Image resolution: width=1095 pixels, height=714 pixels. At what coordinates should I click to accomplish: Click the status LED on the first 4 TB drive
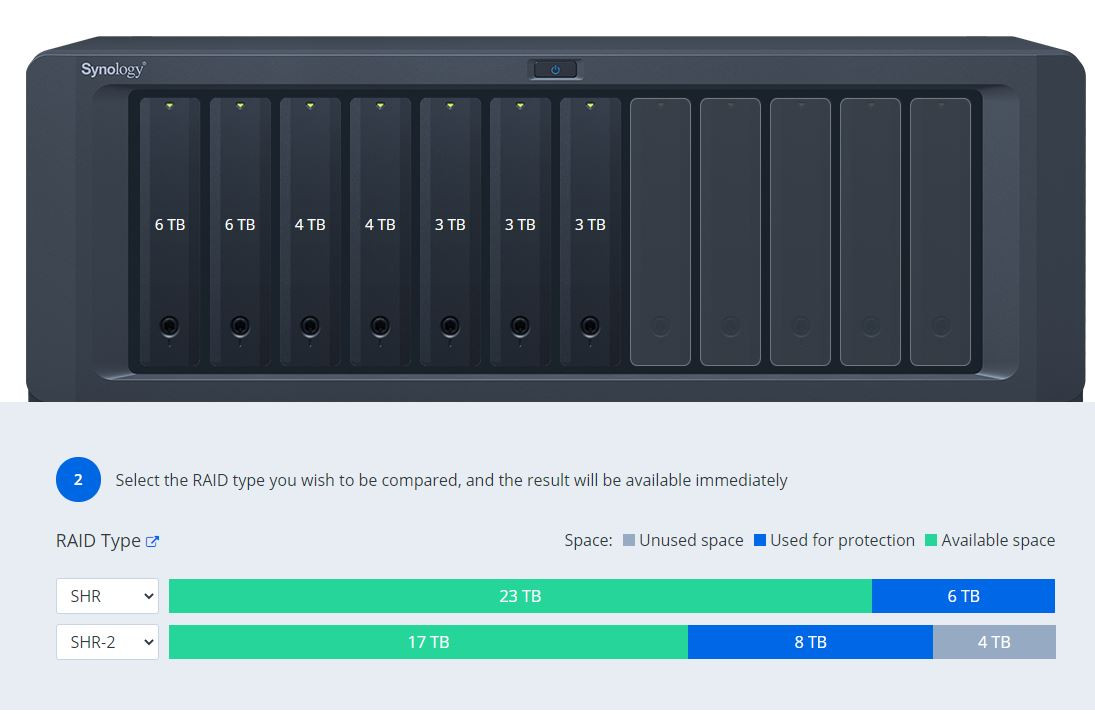[x=310, y=104]
